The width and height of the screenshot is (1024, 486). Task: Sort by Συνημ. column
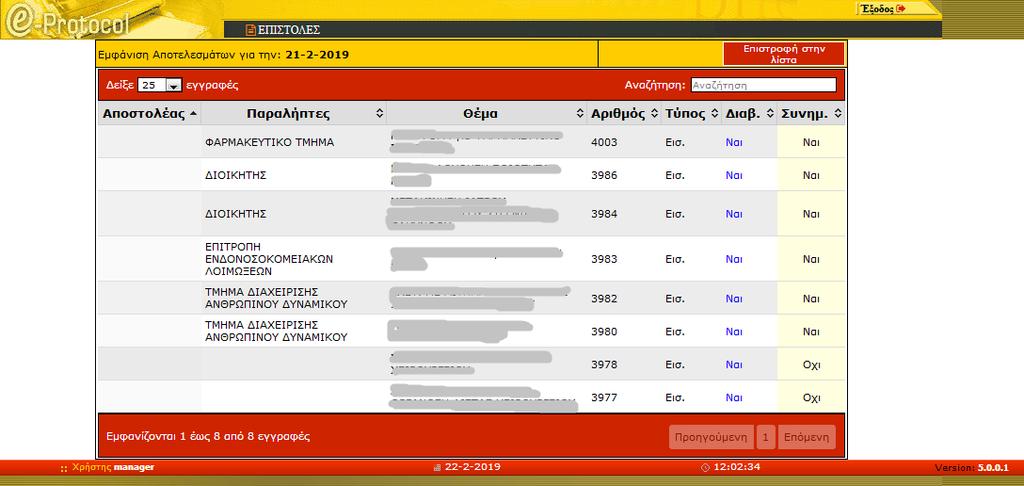(811, 114)
